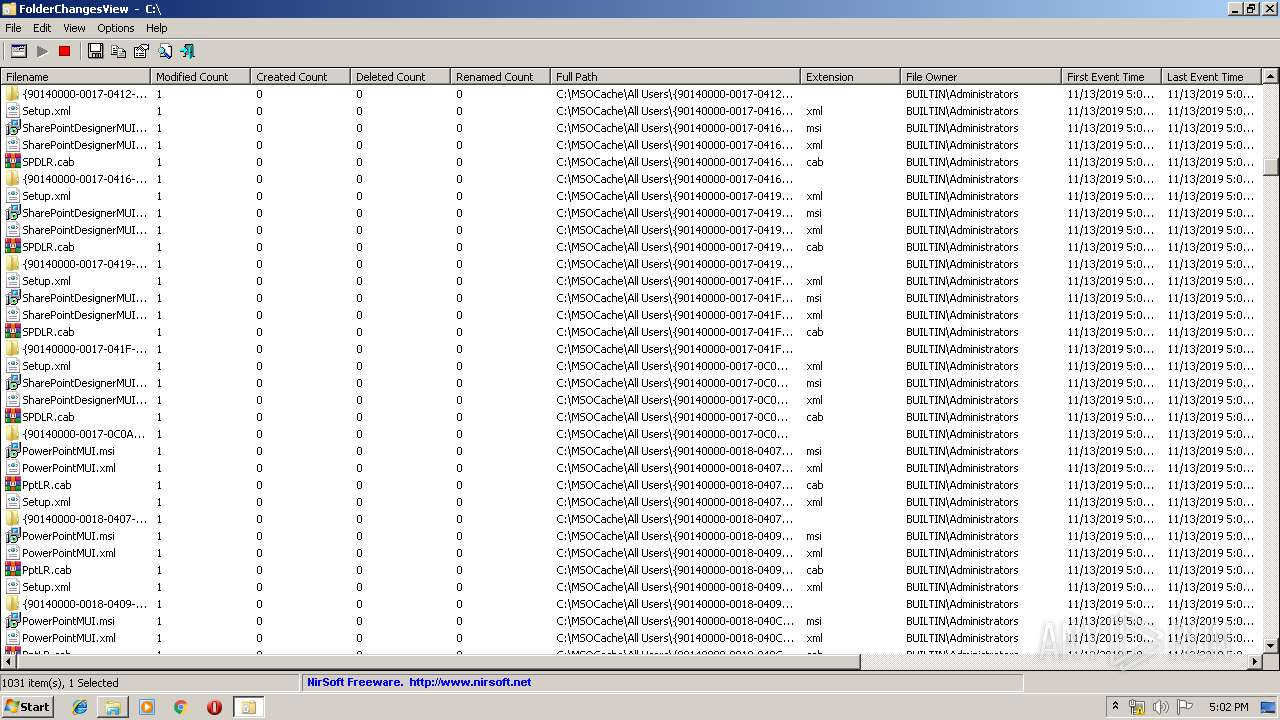Click the folder icon of {90140000-0017-0412- row
The width and height of the screenshot is (1280, 720).
tap(12, 94)
